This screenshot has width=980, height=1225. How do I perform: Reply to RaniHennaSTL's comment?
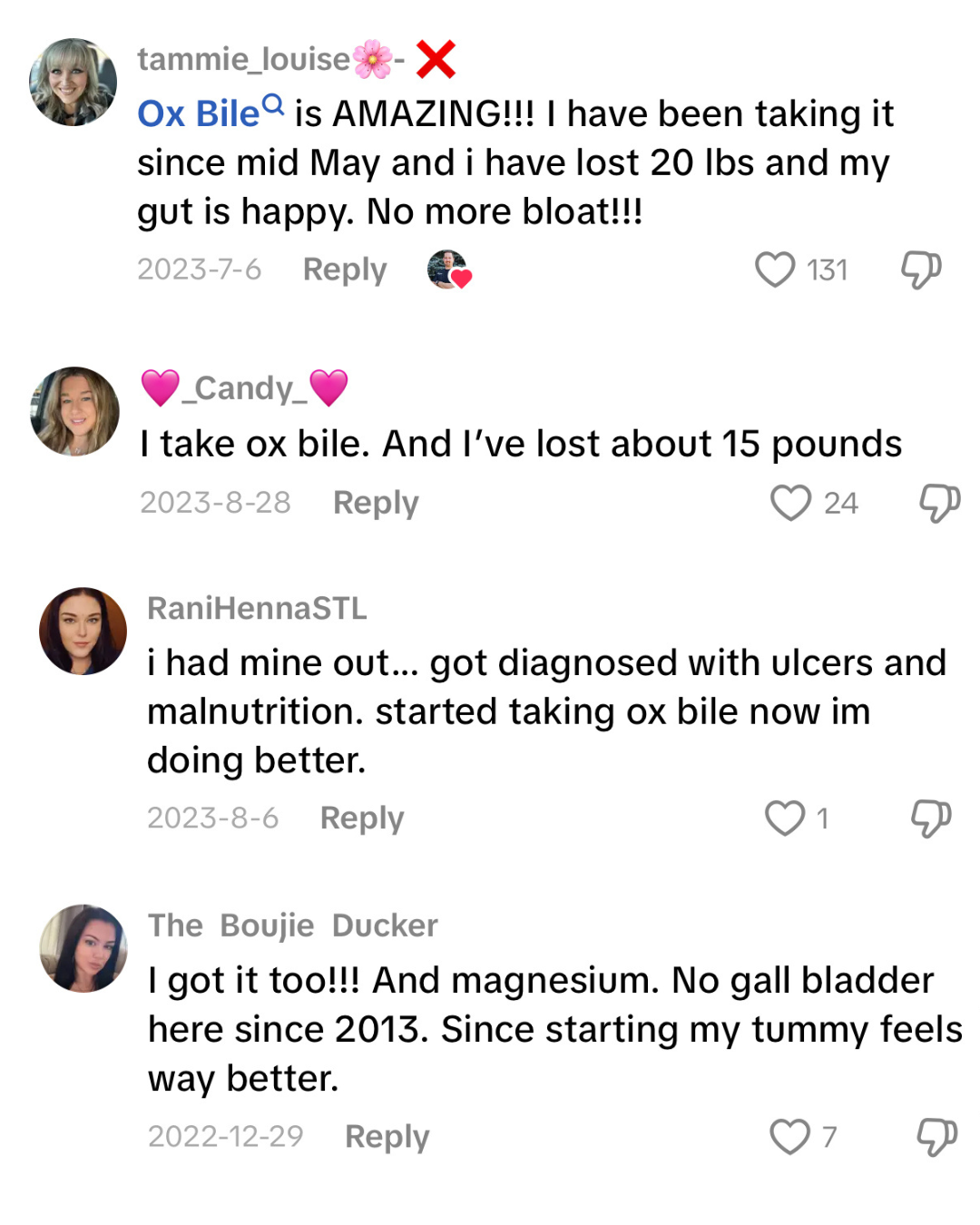pos(362,818)
